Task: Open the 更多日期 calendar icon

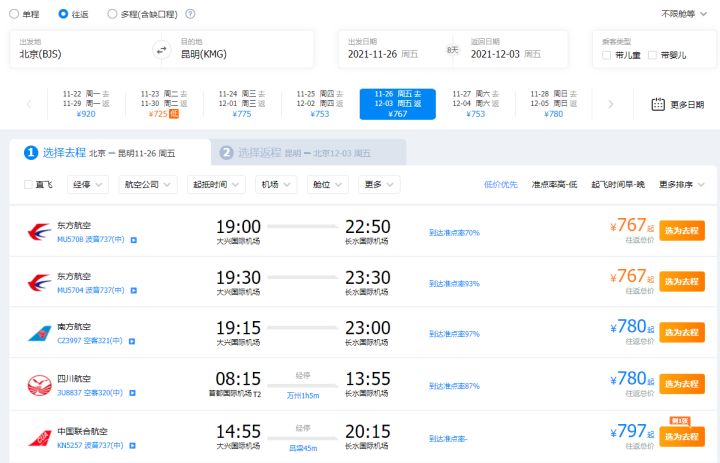Action: (658, 104)
